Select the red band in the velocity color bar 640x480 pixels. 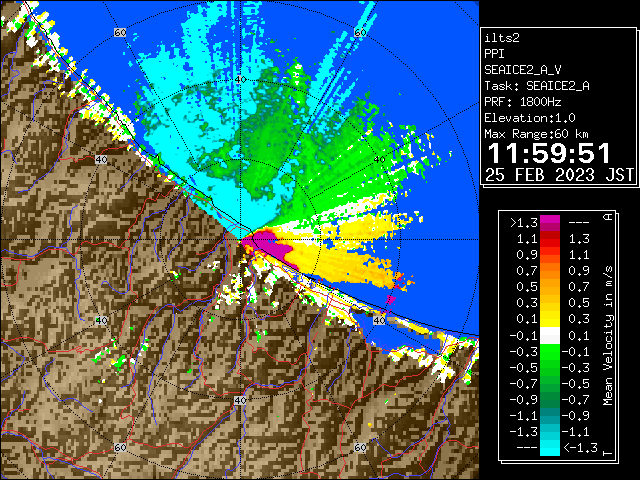coord(550,239)
